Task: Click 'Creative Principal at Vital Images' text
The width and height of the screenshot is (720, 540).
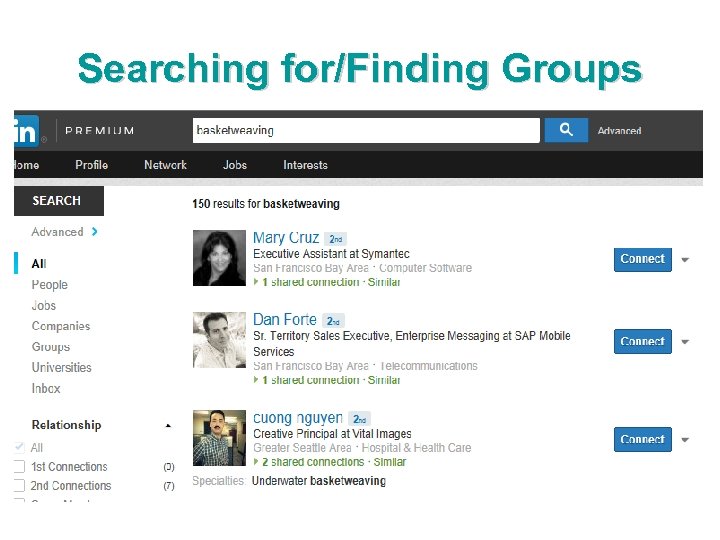Action: (x=332, y=434)
